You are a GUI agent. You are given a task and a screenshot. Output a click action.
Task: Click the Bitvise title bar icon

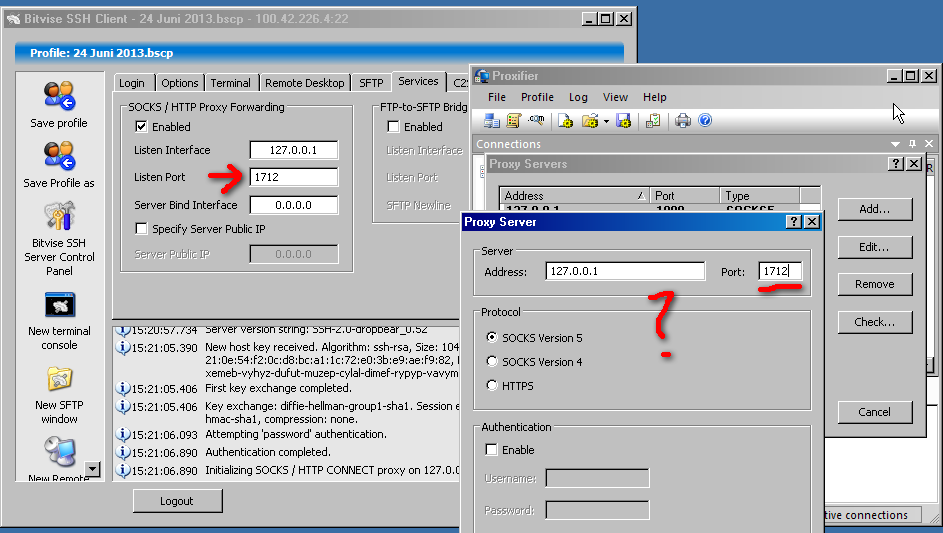[x=13, y=19]
